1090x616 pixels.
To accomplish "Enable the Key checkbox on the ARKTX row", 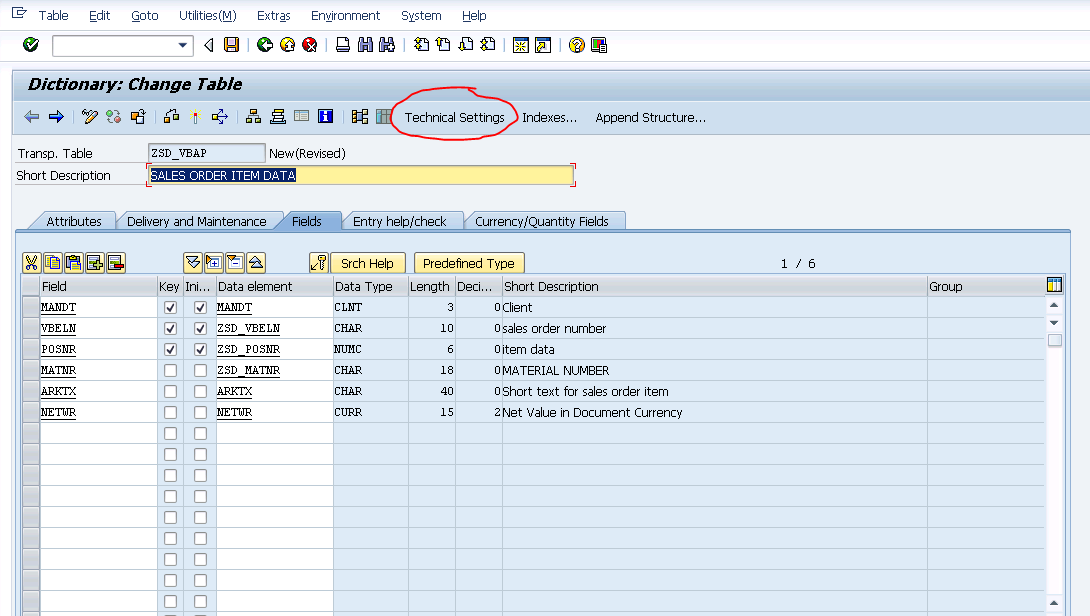I will coord(170,391).
